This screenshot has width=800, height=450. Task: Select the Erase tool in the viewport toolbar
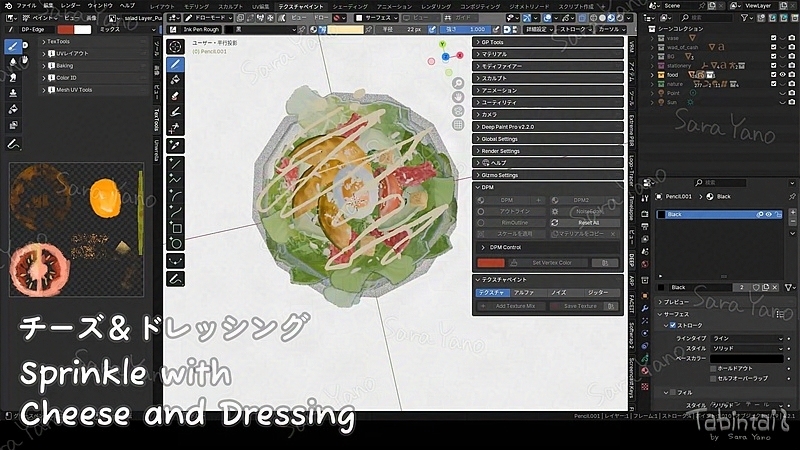click(176, 95)
